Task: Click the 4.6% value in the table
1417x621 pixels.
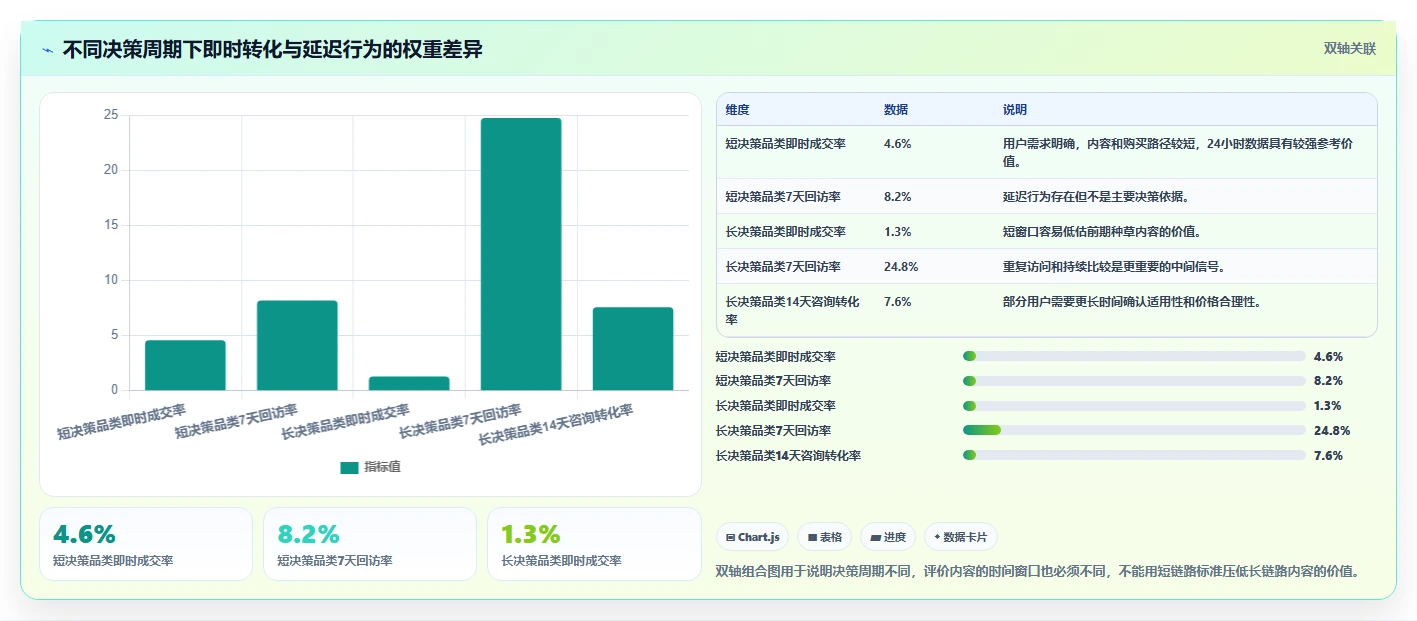Action: (897, 144)
